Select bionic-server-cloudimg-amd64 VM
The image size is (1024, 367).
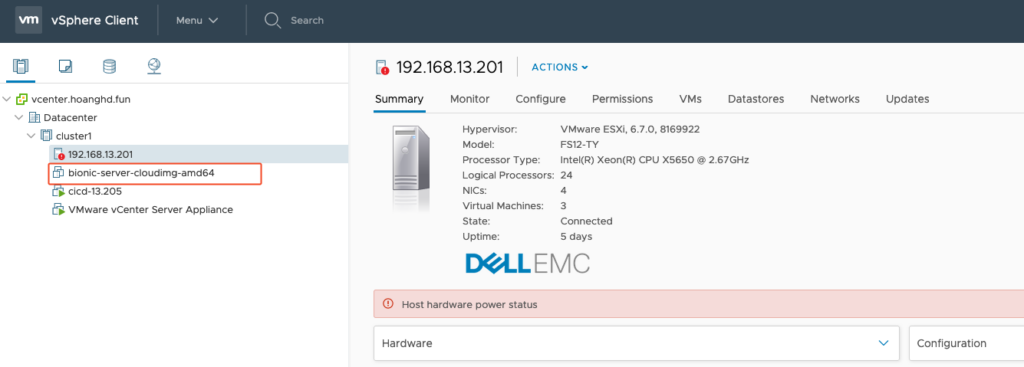point(141,173)
